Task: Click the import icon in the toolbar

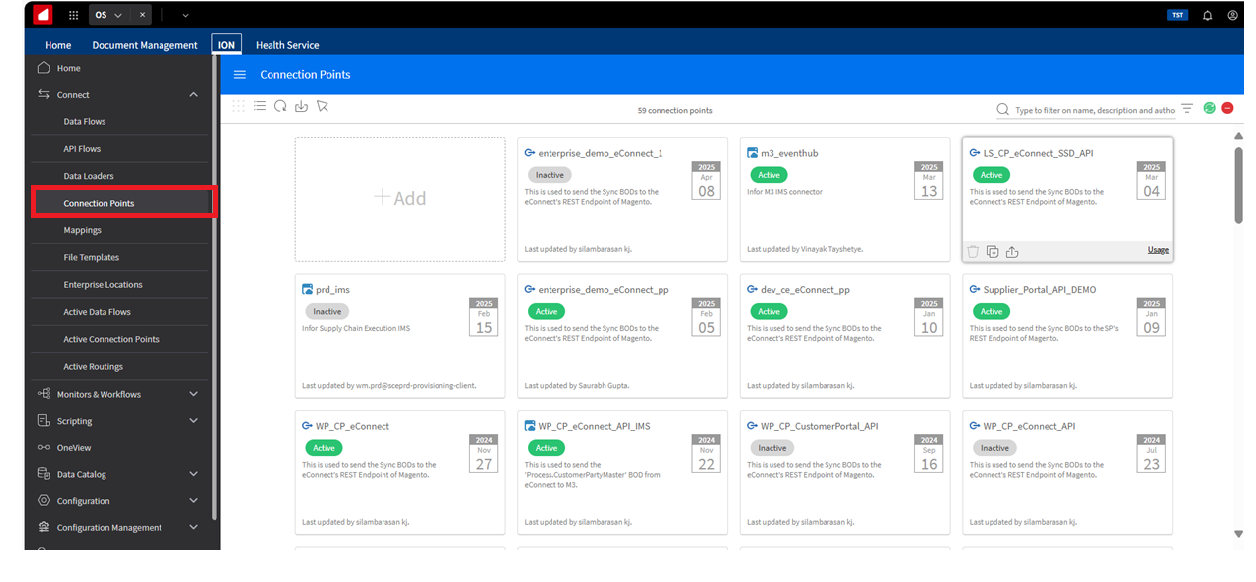Action: pyautogui.click(x=301, y=107)
